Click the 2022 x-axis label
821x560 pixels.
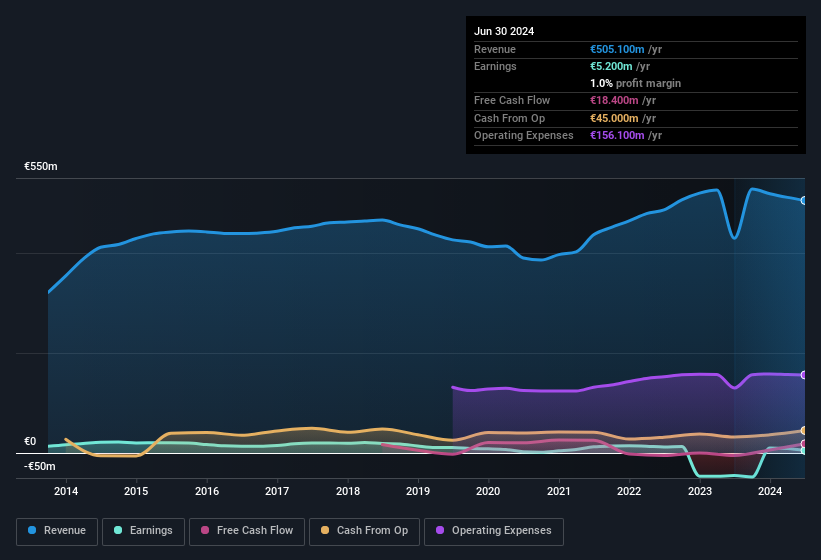[x=629, y=491]
